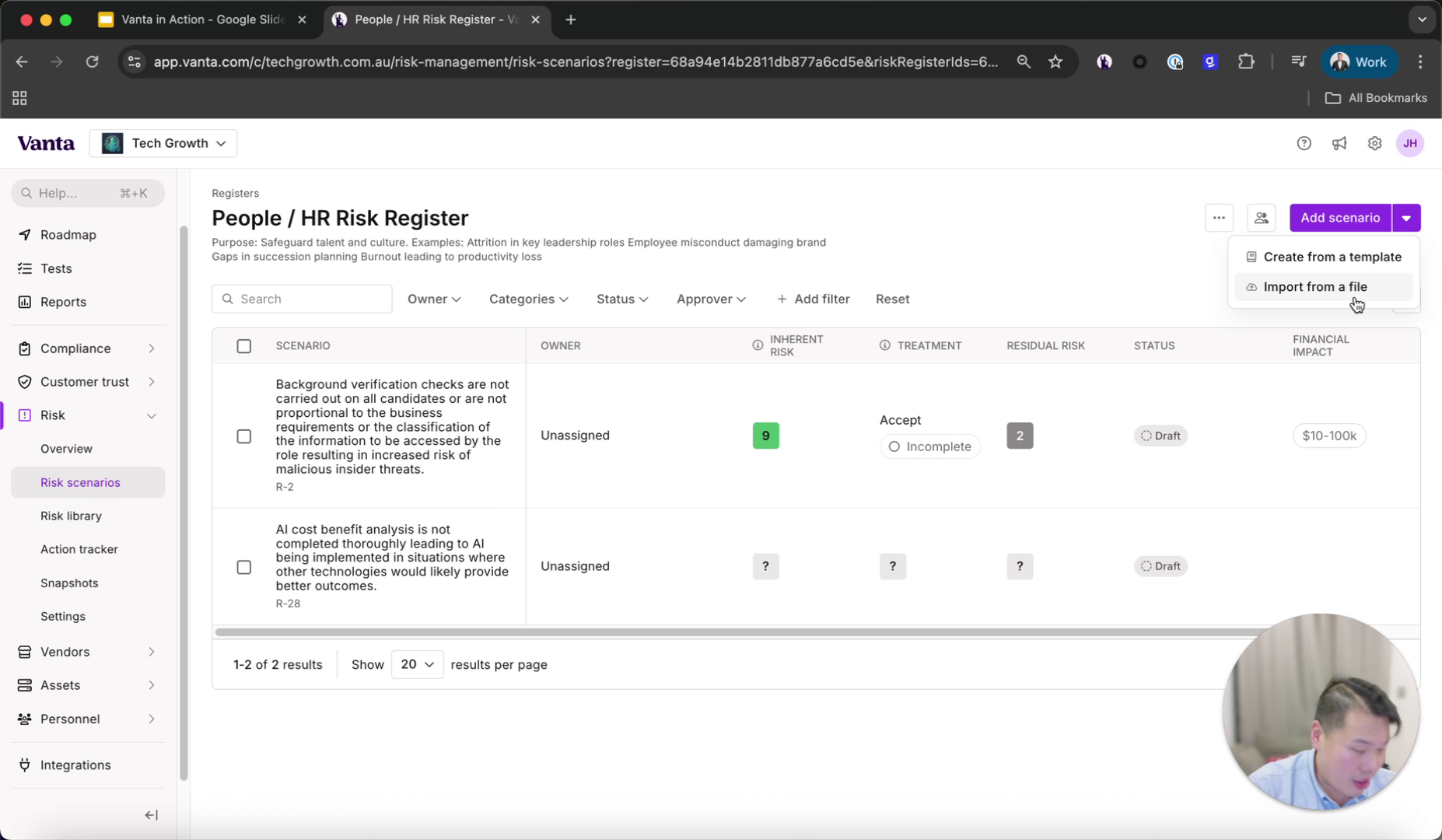Open the announcements megaphone icon

[1339, 143]
